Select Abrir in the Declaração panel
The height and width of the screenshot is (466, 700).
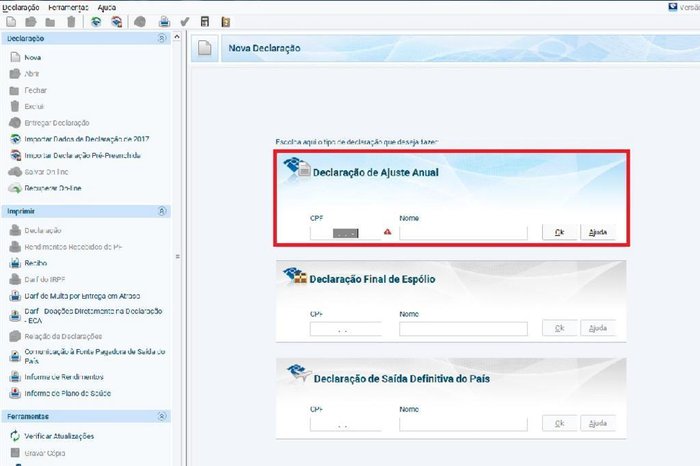click(x=32, y=74)
